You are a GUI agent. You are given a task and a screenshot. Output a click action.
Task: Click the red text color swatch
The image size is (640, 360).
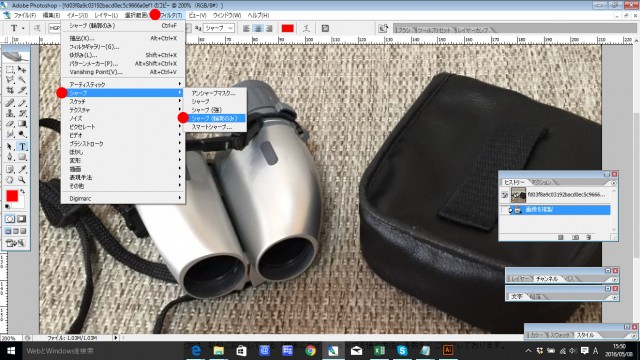click(x=288, y=28)
